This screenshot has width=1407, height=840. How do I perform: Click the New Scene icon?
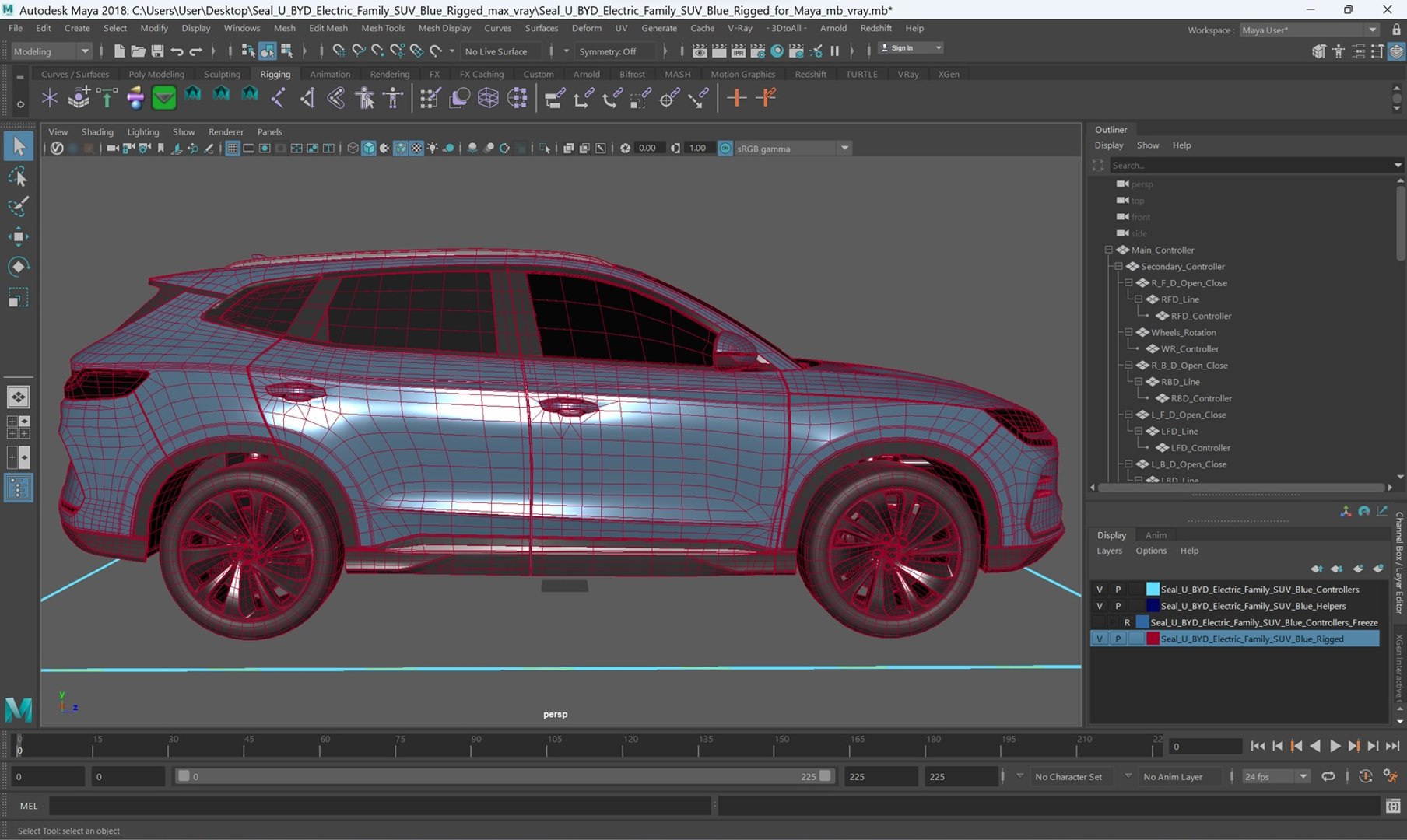click(x=119, y=51)
